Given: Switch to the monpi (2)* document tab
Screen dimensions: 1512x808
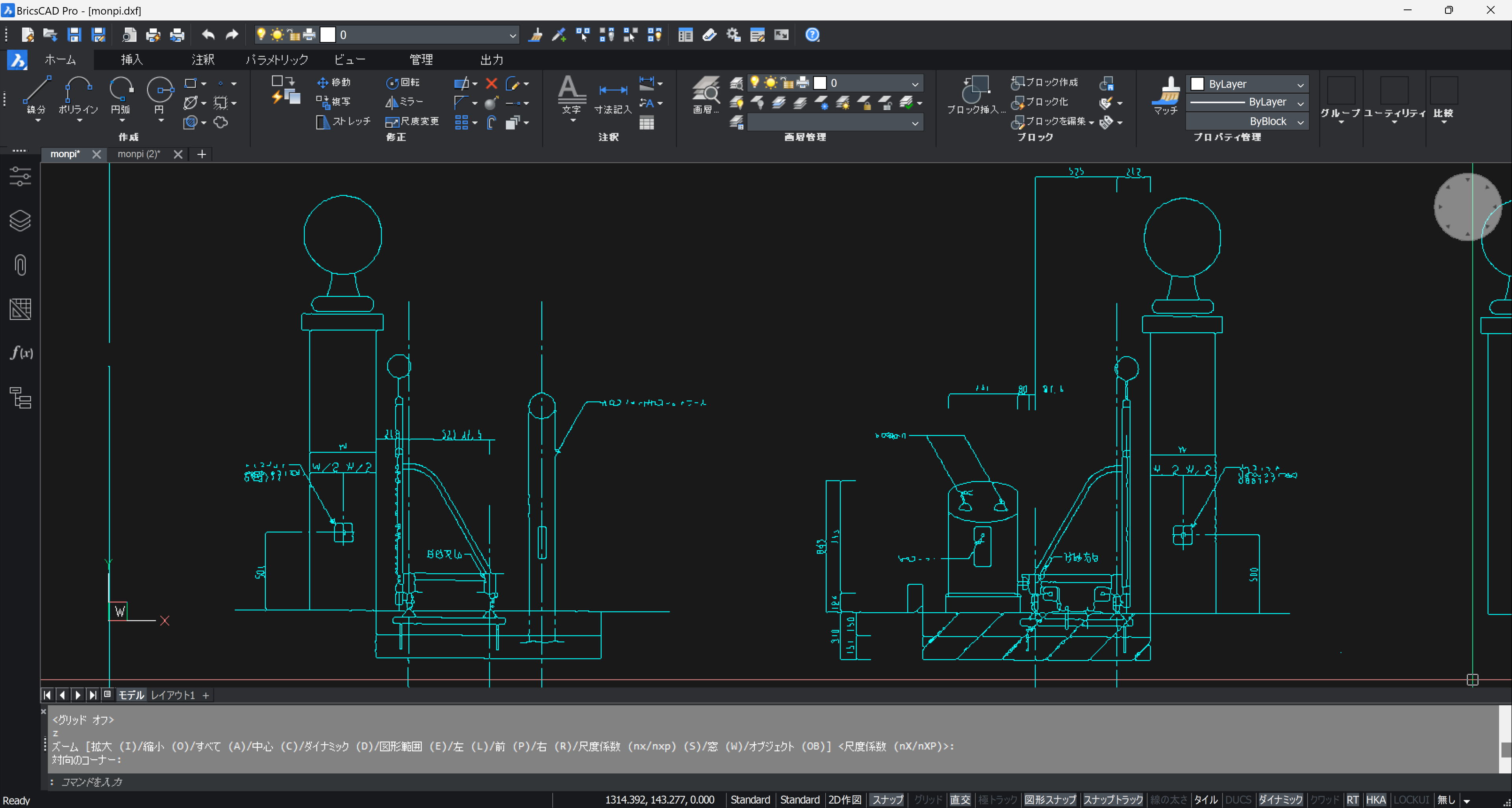Looking at the screenshot, I should (x=139, y=154).
